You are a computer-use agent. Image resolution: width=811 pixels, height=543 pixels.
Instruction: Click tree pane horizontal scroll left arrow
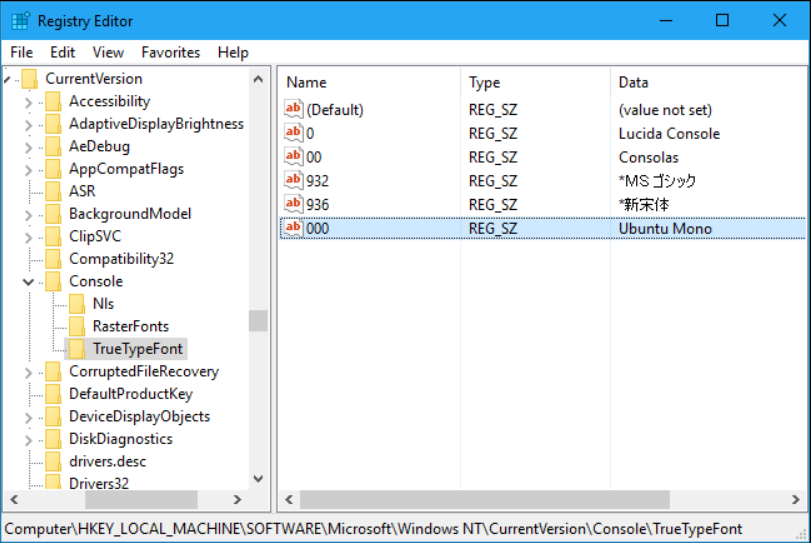click(x=14, y=500)
